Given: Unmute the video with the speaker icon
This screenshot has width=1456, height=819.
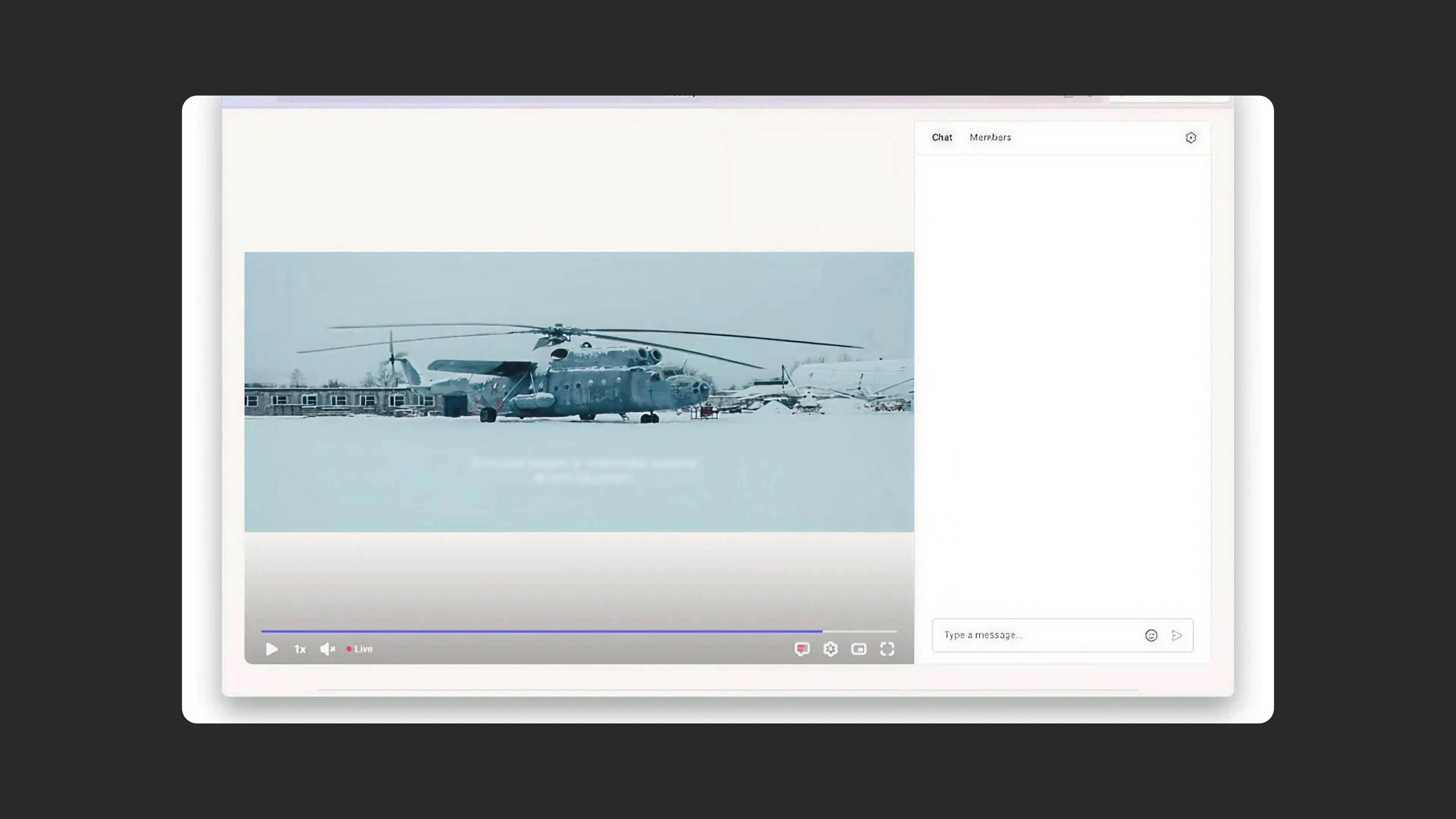Looking at the screenshot, I should [x=327, y=649].
